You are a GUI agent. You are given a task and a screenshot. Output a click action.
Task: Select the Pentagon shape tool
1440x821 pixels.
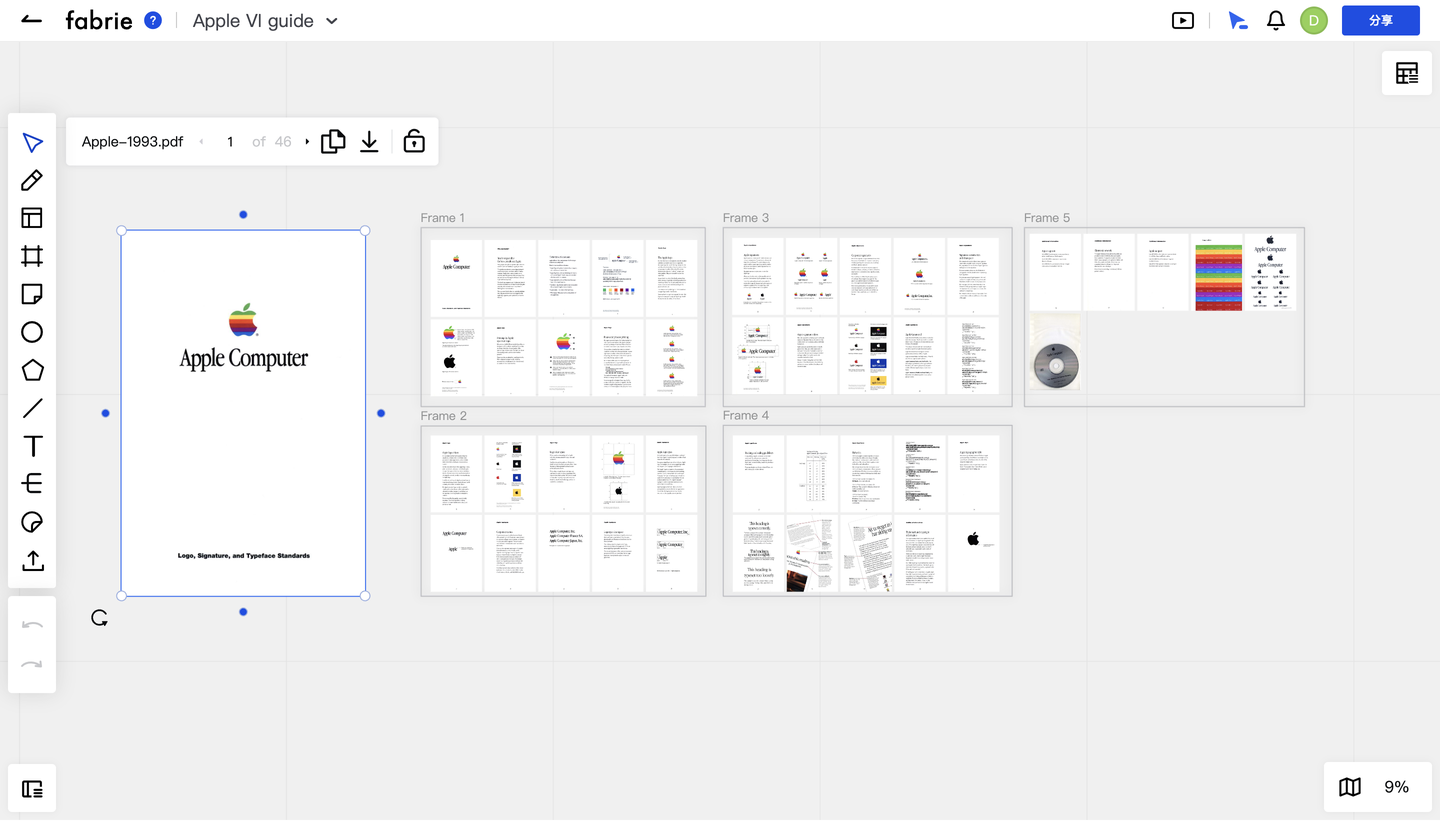click(32, 370)
